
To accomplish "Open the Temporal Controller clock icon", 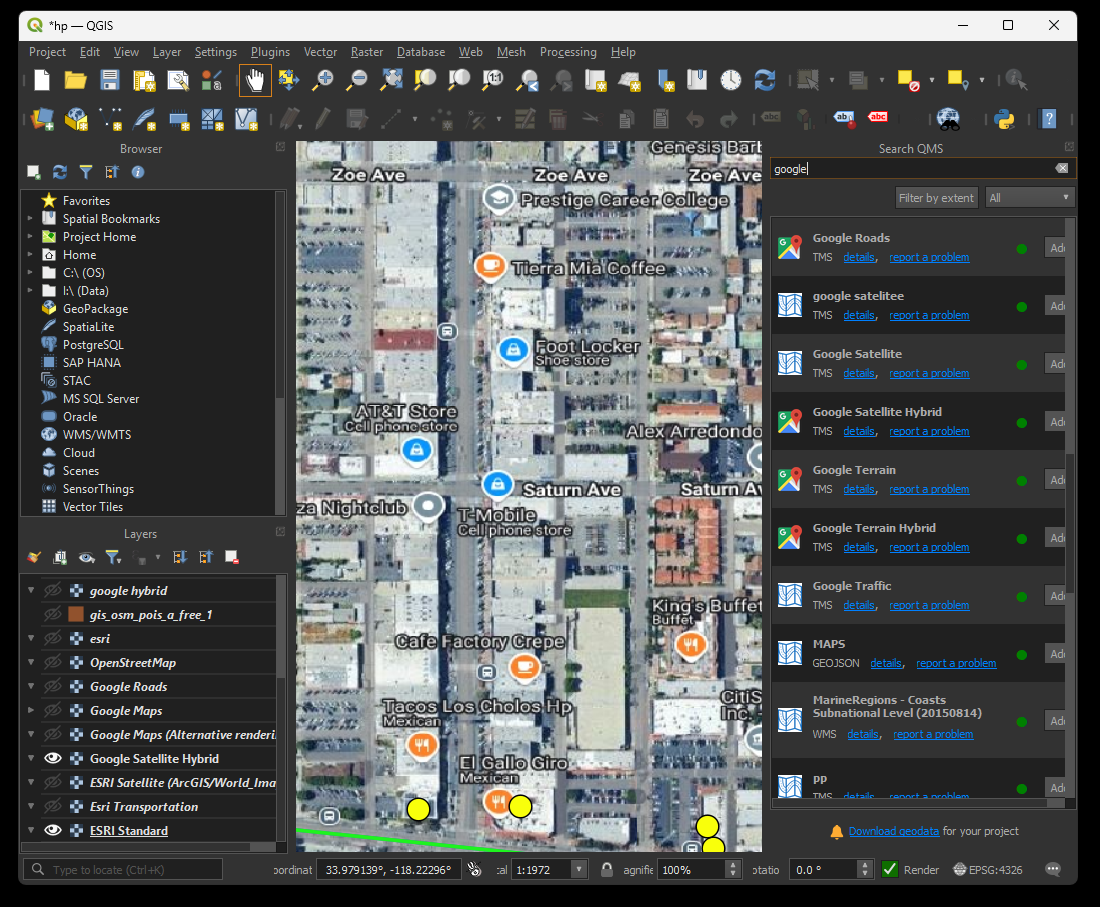I will (x=731, y=80).
